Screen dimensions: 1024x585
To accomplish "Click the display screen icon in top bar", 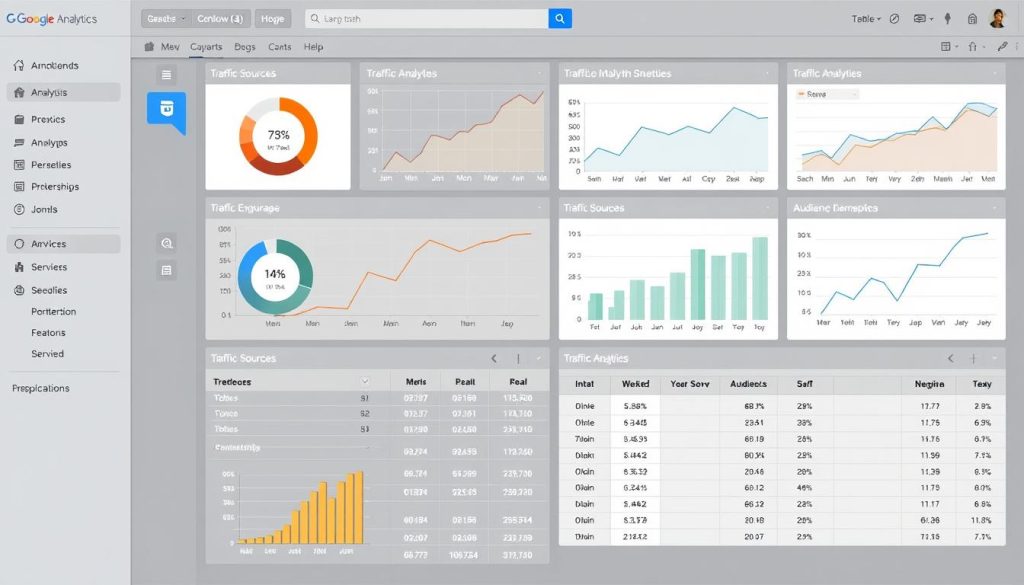I will point(920,19).
